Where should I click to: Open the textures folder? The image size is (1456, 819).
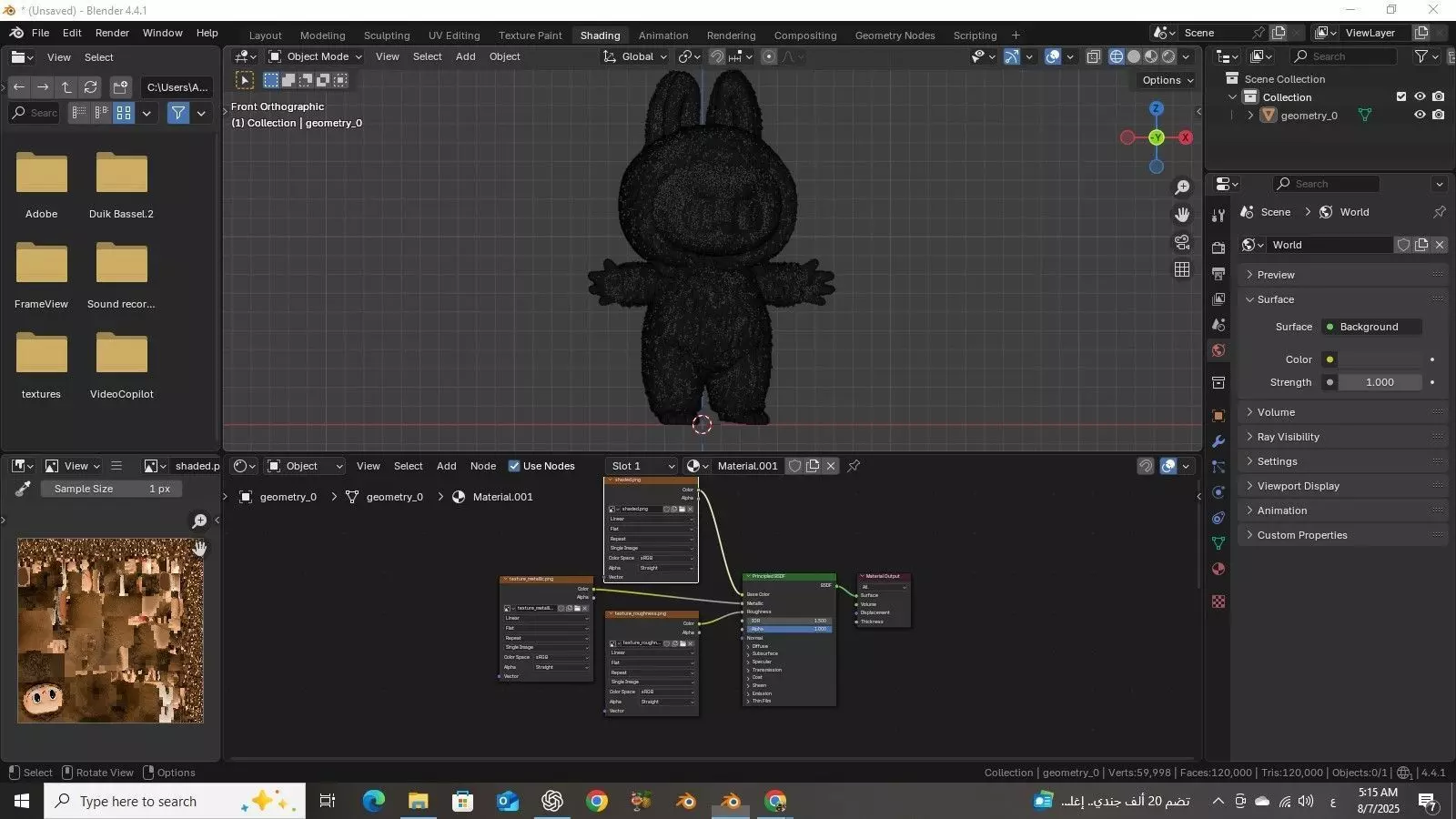[41, 365]
